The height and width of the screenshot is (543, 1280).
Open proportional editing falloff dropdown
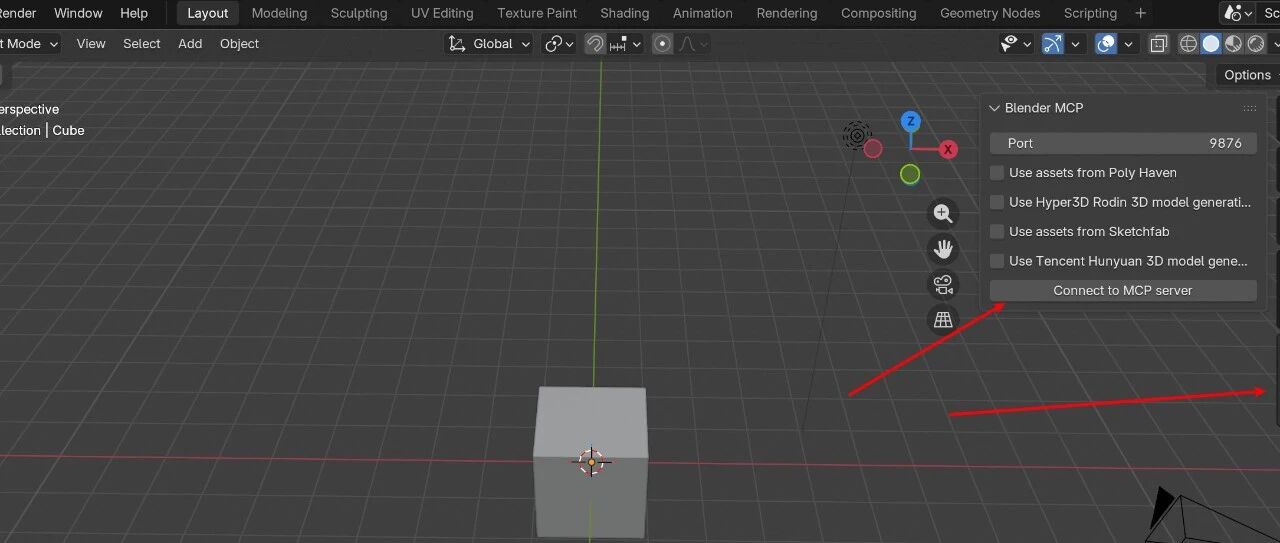pyautogui.click(x=693, y=44)
